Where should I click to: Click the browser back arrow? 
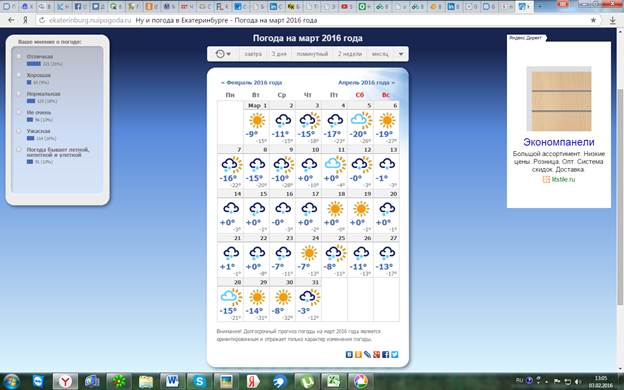coord(11,20)
